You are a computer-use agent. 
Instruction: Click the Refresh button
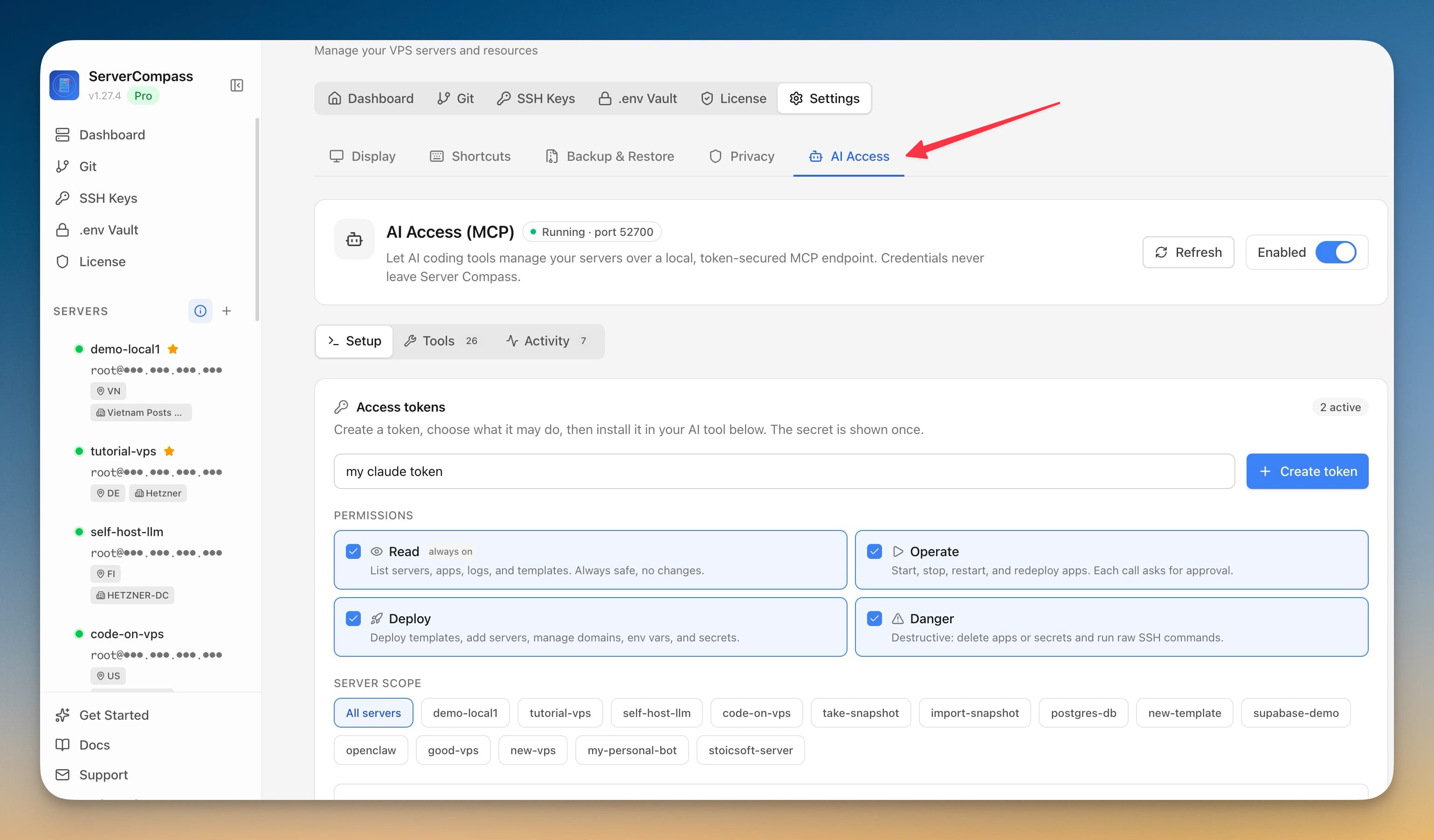[1188, 252]
